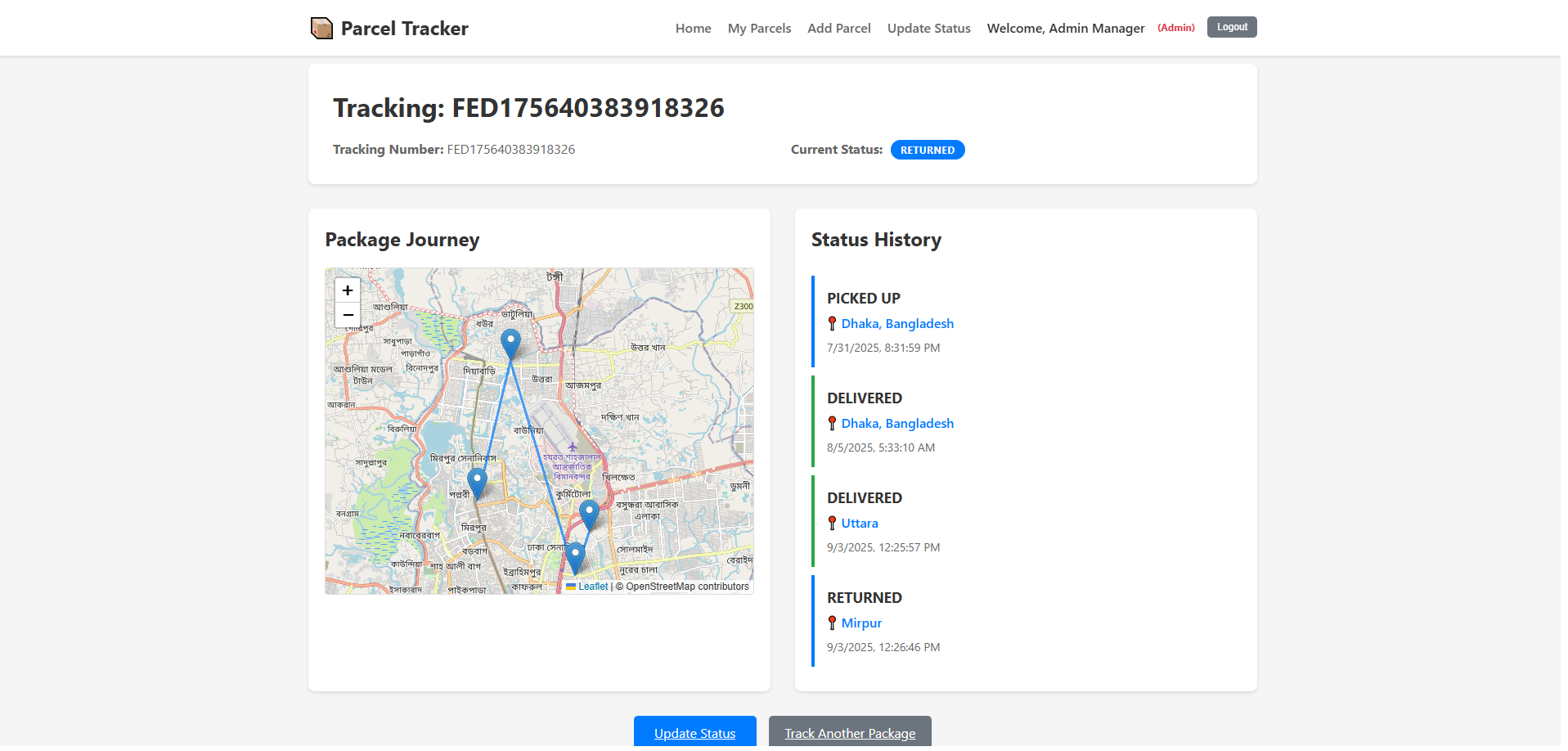Zoom out on the journey map
The height and width of the screenshot is (751, 1568).
coord(348,315)
